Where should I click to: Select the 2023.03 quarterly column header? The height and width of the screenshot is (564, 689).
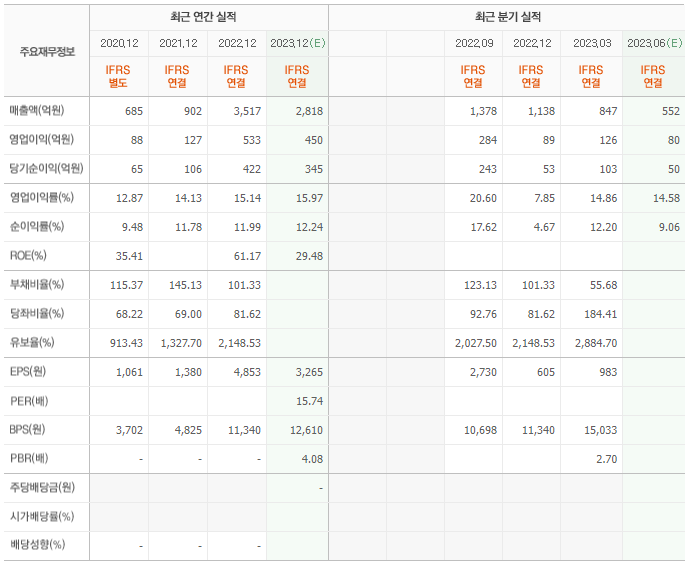click(592, 43)
